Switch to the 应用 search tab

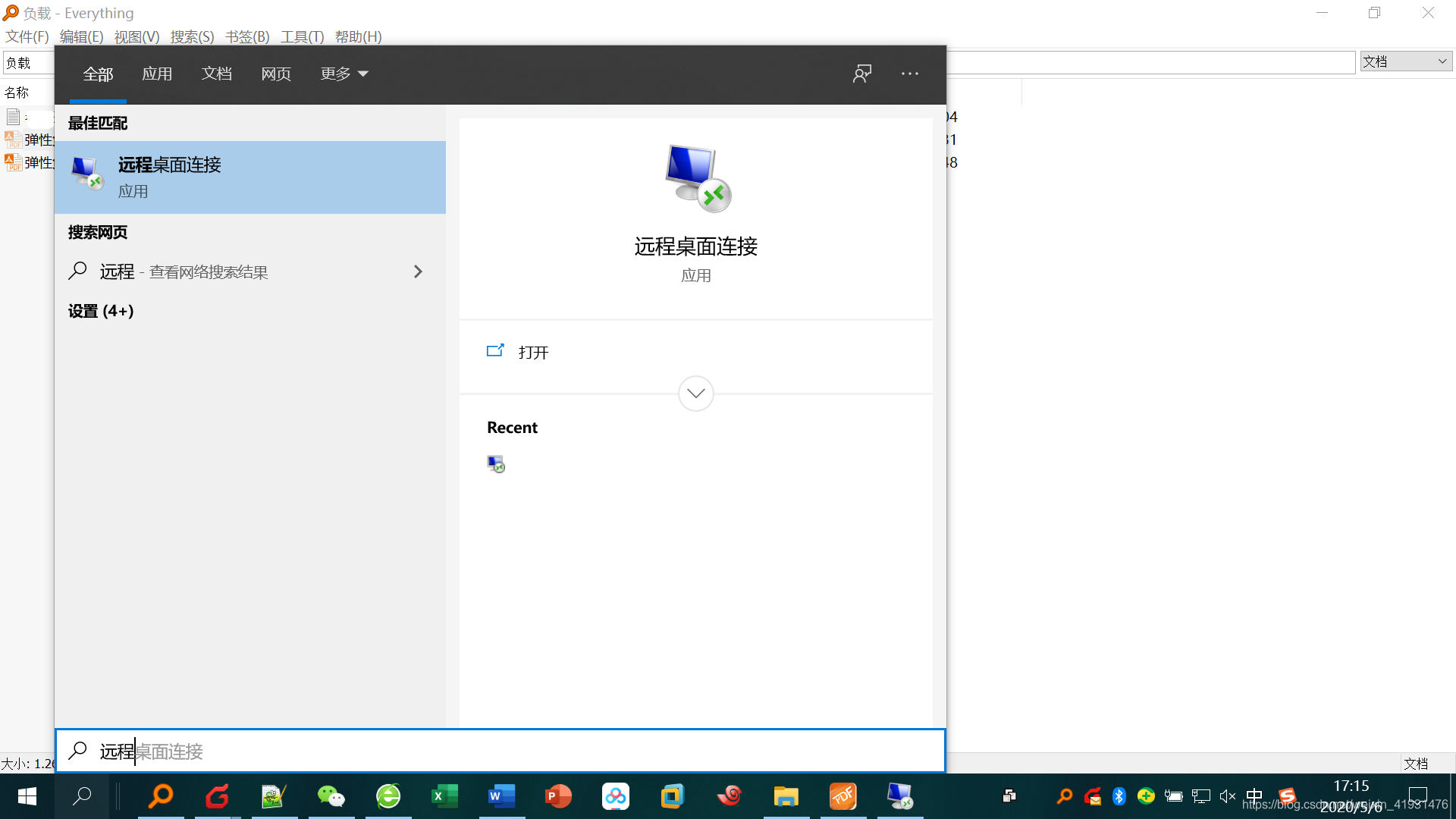(157, 74)
